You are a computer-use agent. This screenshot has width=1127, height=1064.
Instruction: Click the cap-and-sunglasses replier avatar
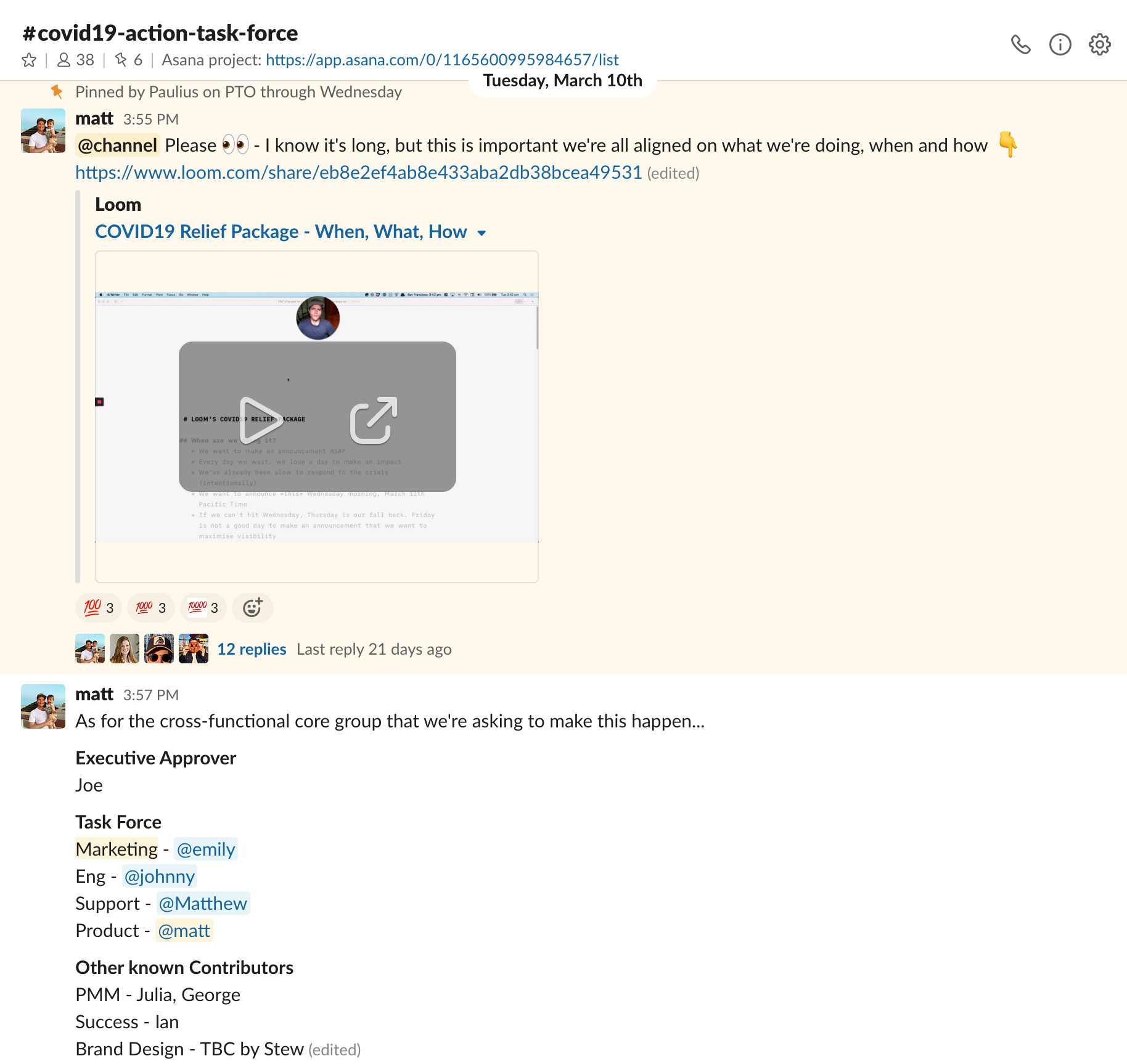pos(159,649)
